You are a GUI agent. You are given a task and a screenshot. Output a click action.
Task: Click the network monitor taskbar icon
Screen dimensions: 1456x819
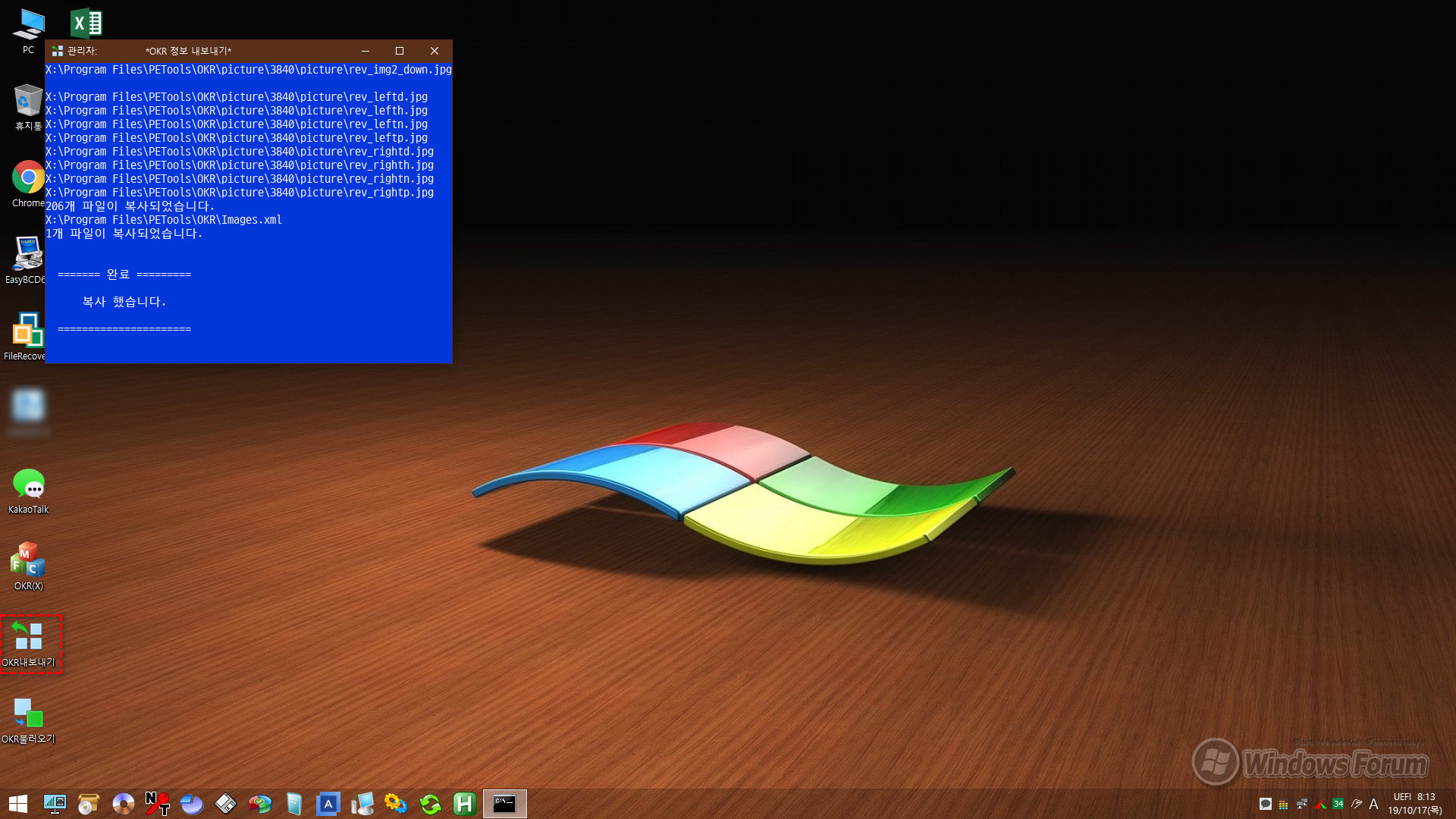coord(55,804)
